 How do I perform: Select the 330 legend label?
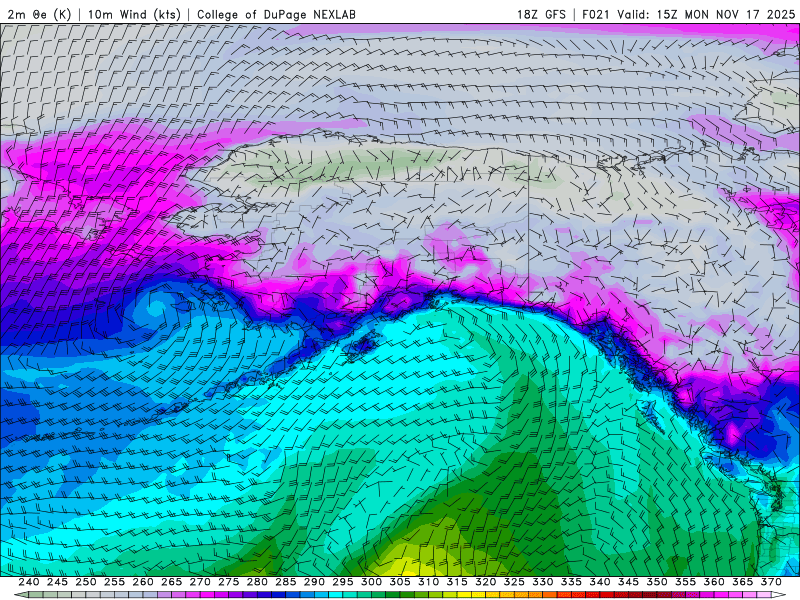pos(543,582)
